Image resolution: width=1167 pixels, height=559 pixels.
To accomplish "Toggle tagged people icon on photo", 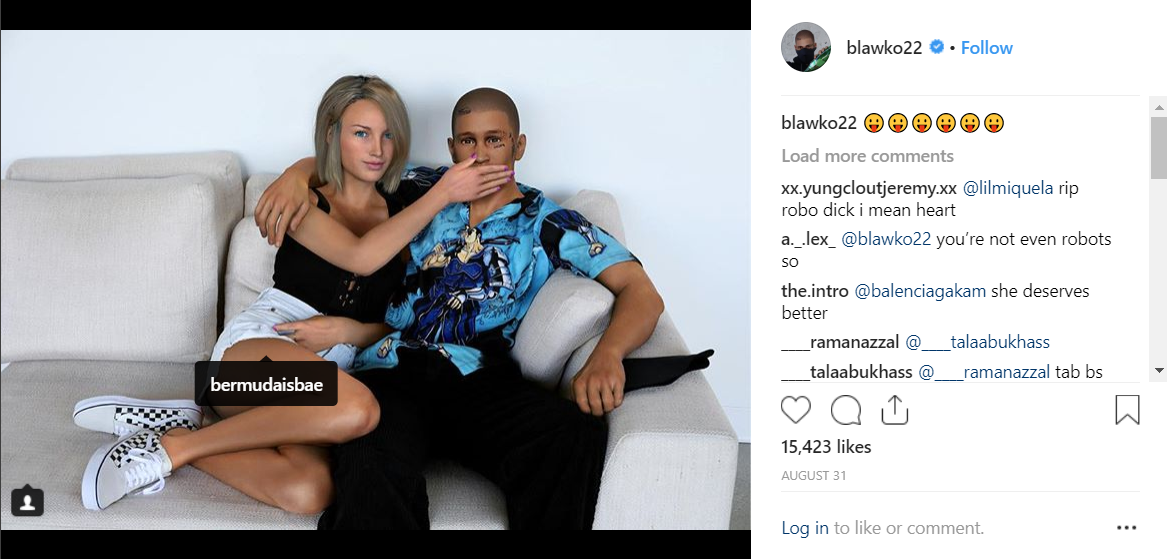I will click(x=28, y=501).
